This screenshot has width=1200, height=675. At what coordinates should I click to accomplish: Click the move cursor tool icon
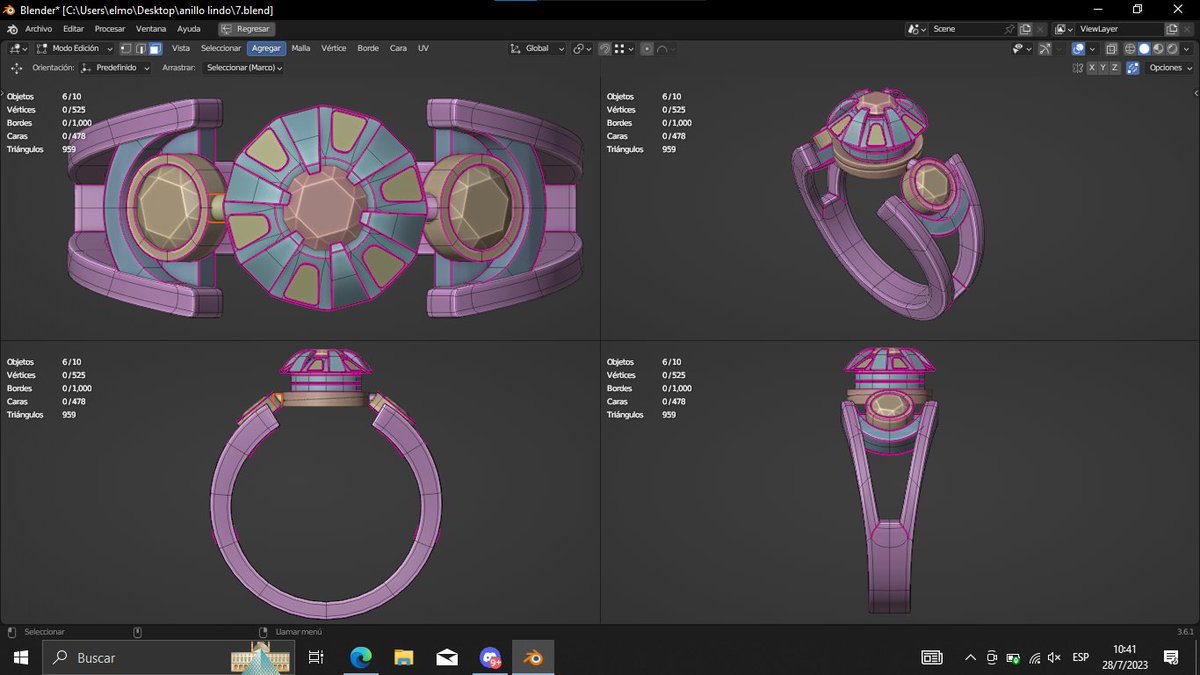tap(16, 68)
